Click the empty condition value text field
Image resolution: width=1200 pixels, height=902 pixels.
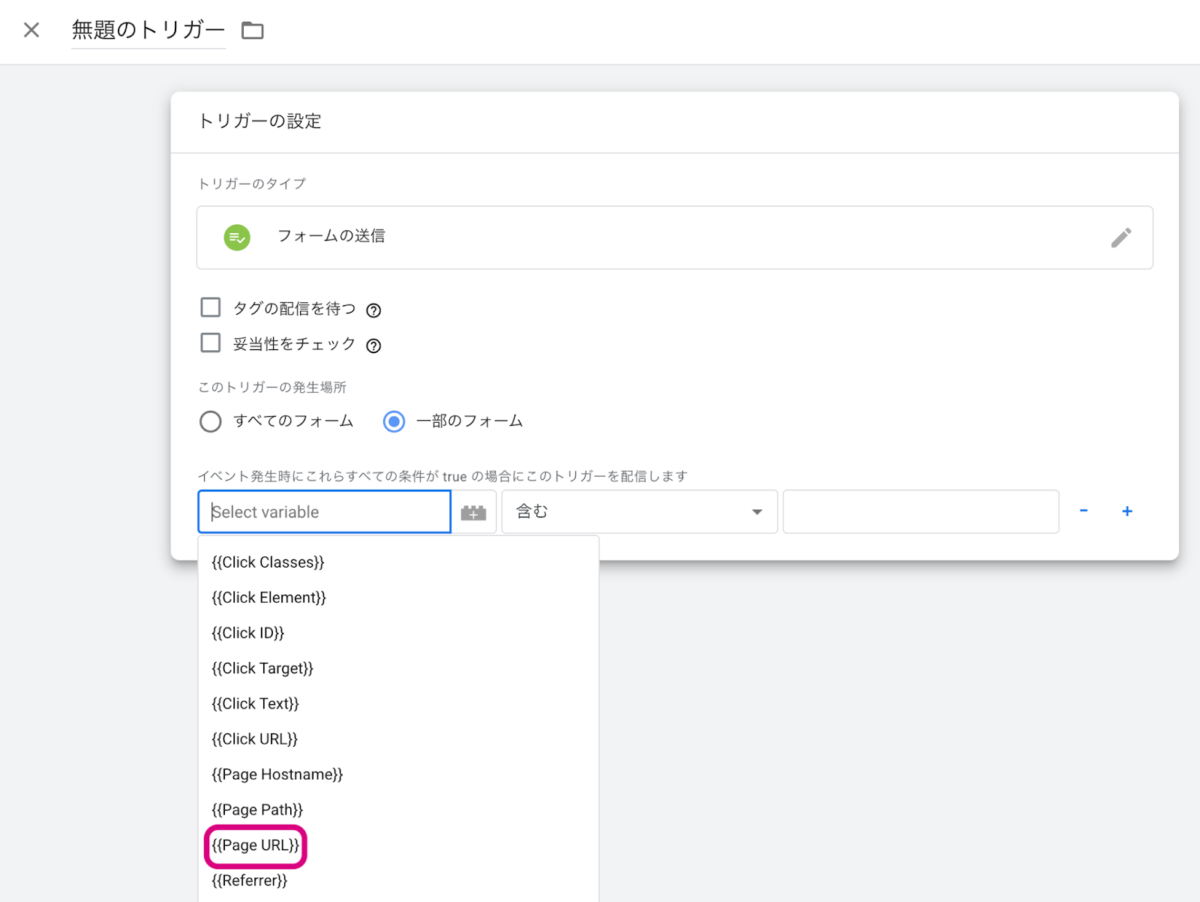point(920,512)
